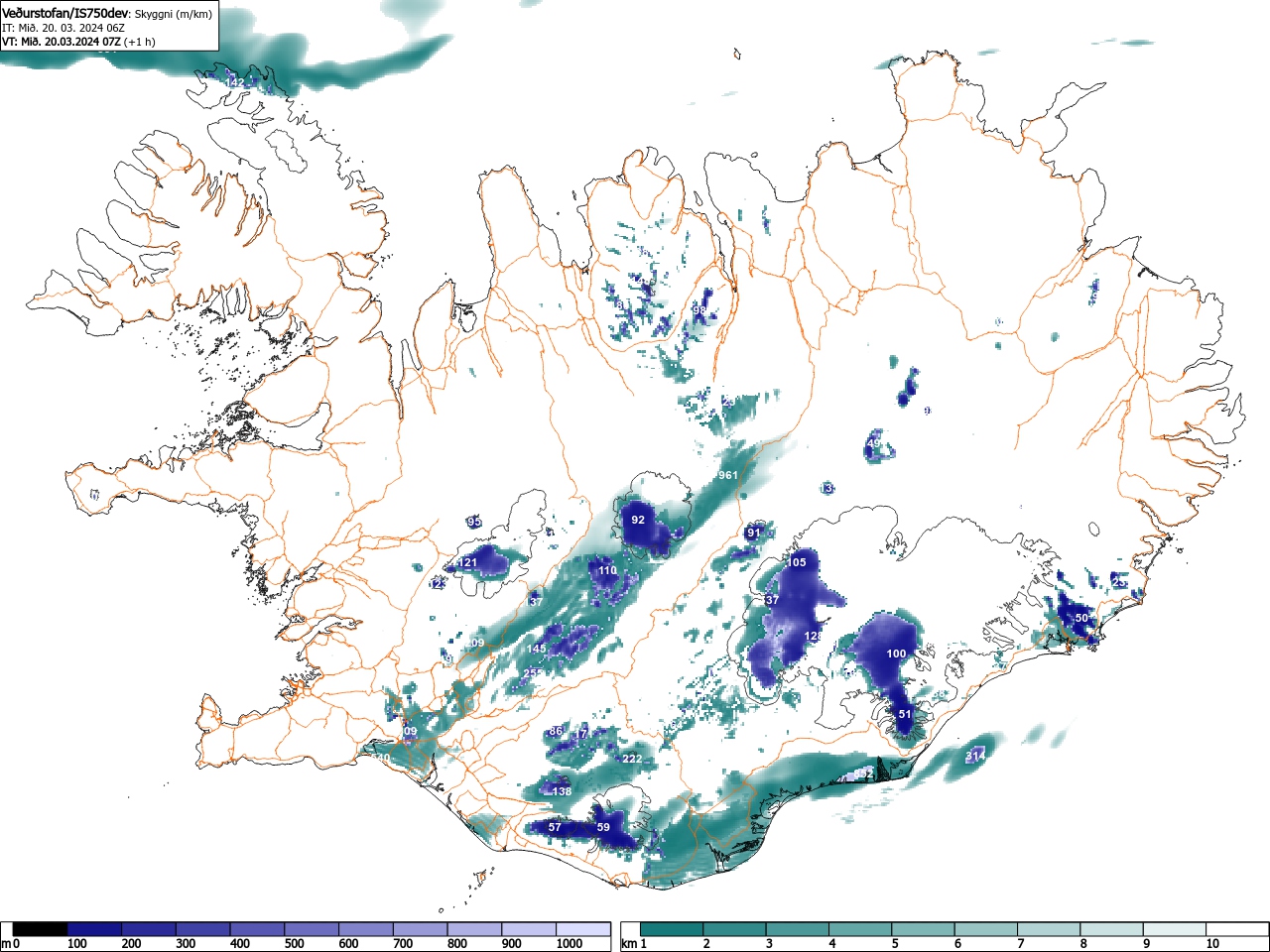Click the map value 86

[x=556, y=732]
